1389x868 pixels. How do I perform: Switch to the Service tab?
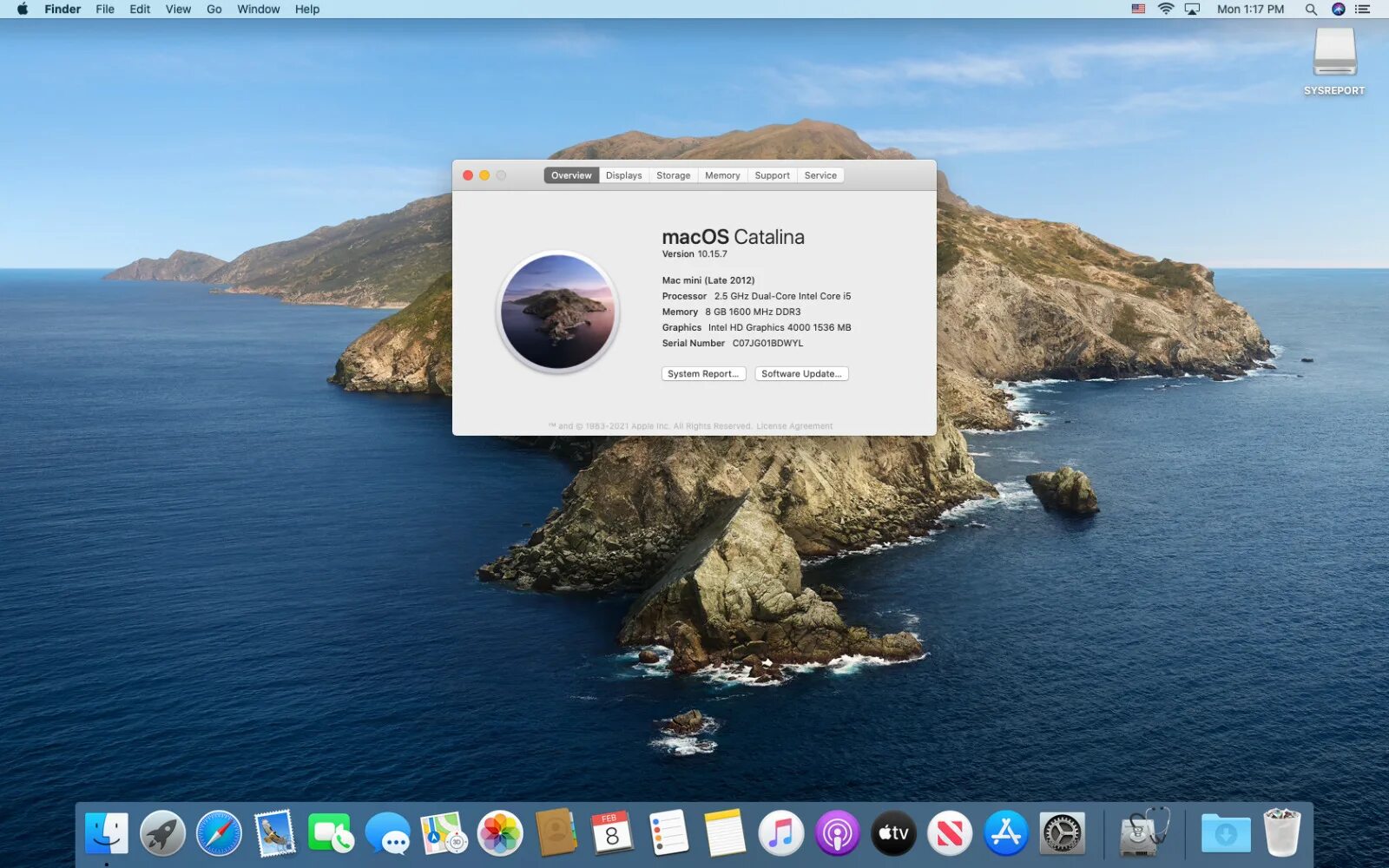pyautogui.click(x=820, y=175)
